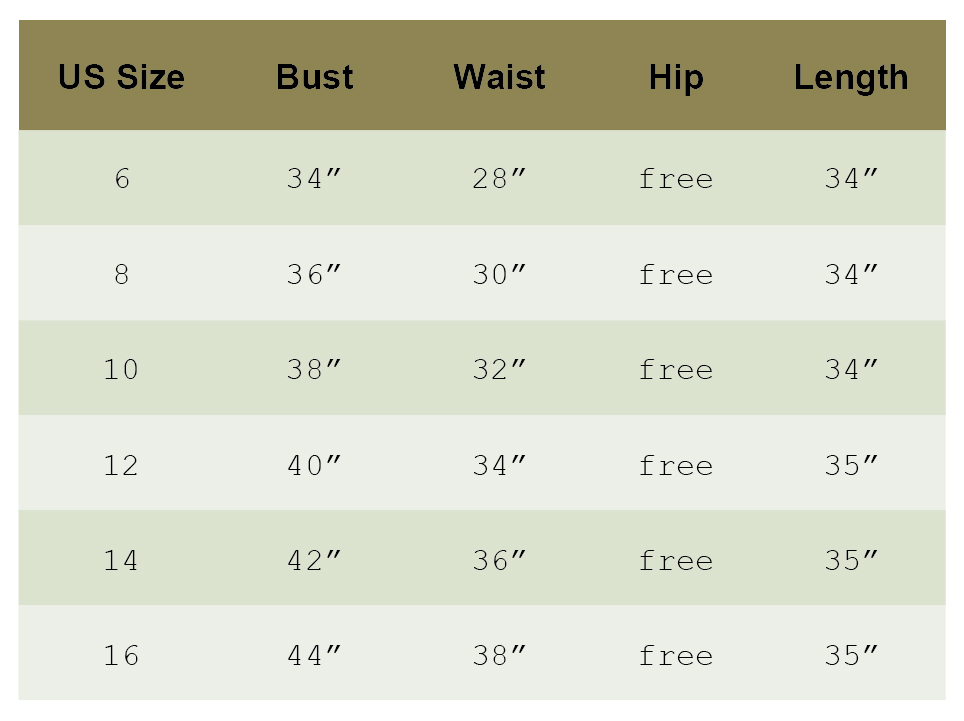The image size is (964, 721).
Task: Click the size 14 row label
Action: pos(121,560)
